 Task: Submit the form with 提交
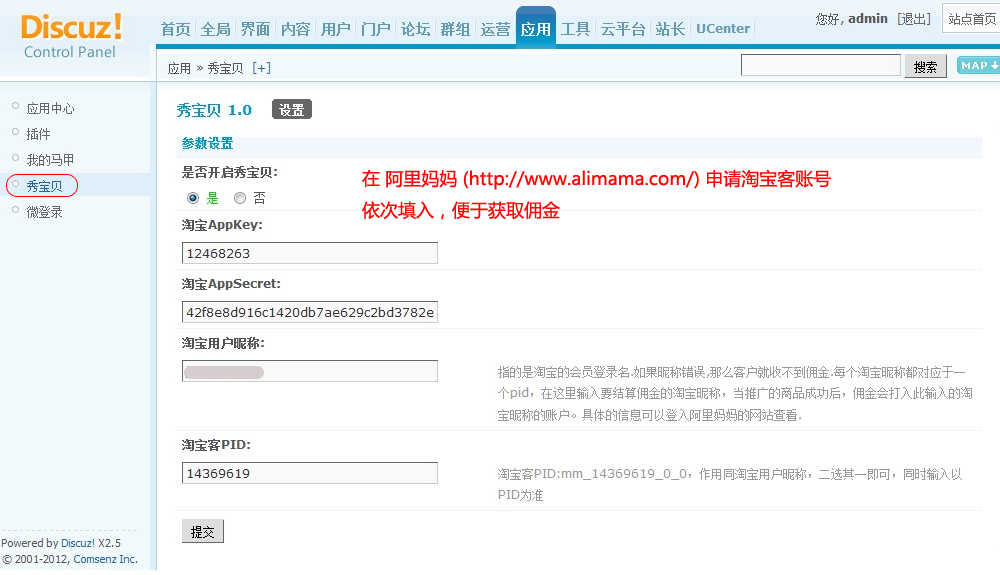click(x=203, y=532)
